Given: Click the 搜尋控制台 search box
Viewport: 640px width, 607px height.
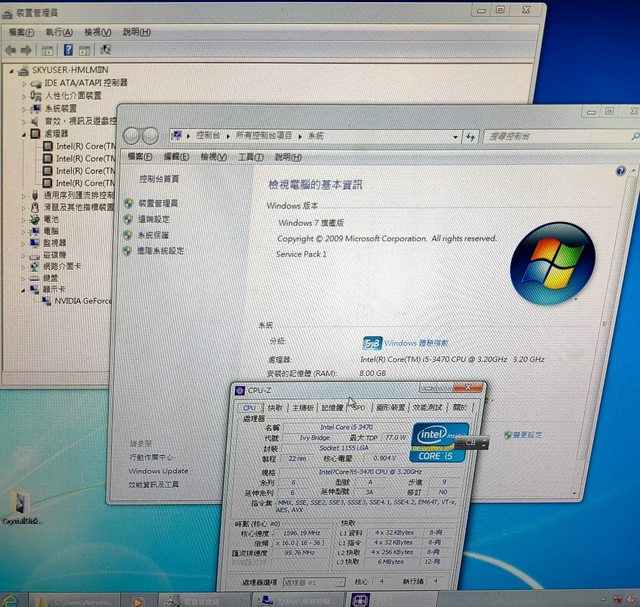Looking at the screenshot, I should point(548,136).
